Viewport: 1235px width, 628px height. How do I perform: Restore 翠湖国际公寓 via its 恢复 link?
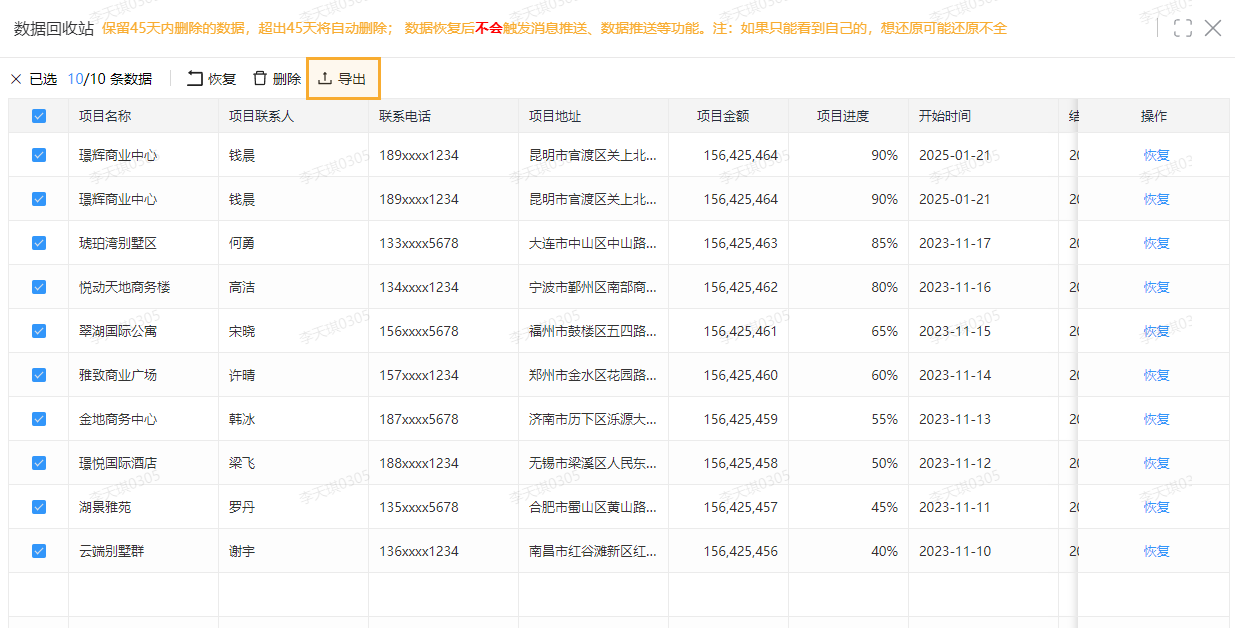coord(1155,331)
